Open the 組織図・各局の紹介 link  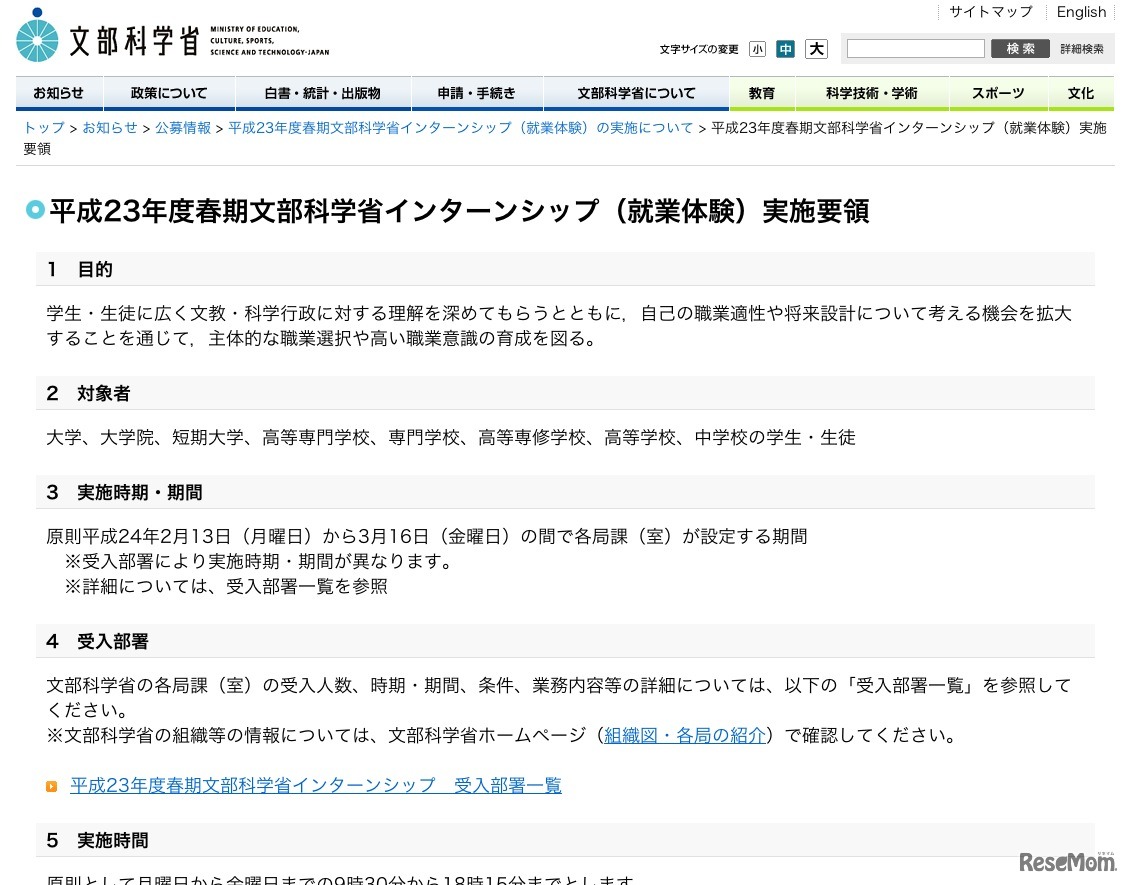pyautogui.click(x=684, y=735)
